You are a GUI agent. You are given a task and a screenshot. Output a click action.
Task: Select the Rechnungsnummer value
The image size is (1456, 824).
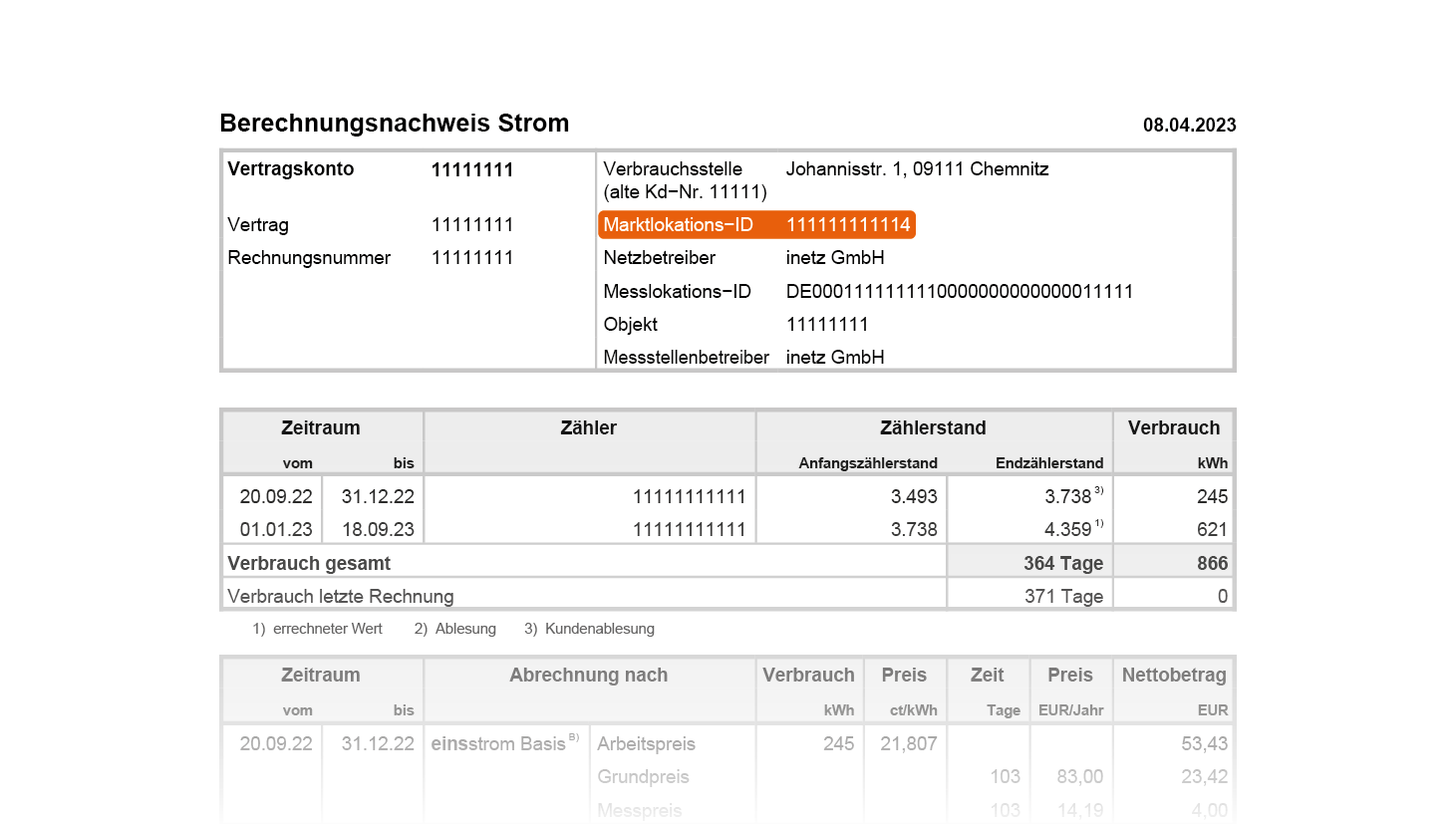472,257
